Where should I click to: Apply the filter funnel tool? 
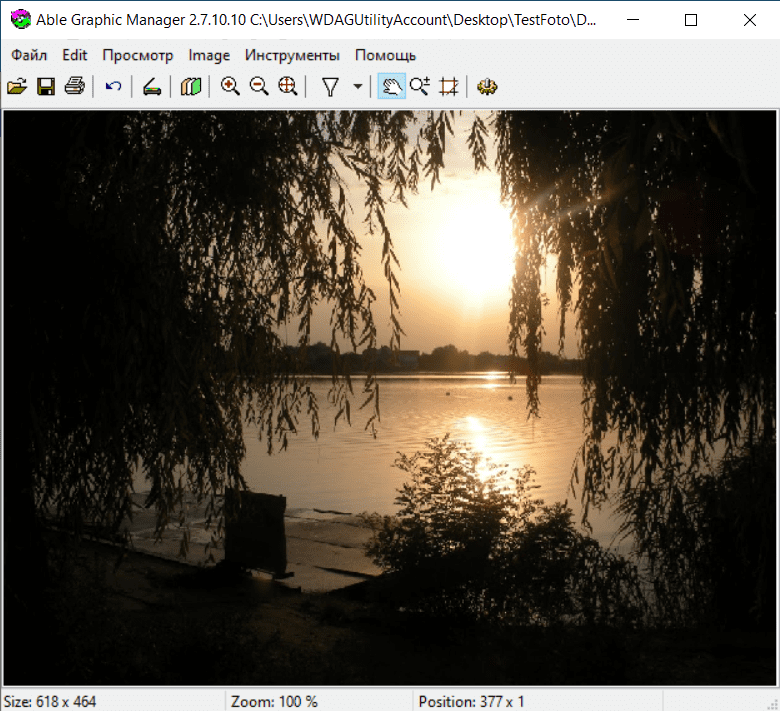(x=330, y=87)
